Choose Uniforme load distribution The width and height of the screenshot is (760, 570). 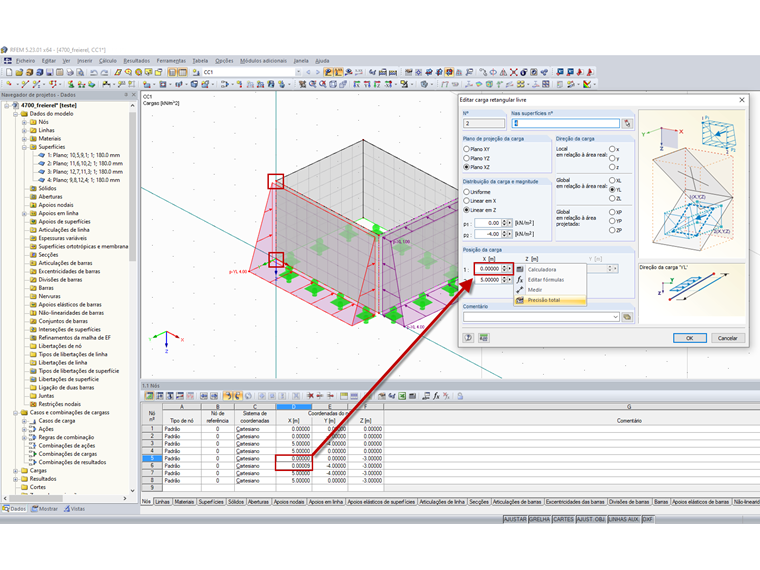(466, 192)
